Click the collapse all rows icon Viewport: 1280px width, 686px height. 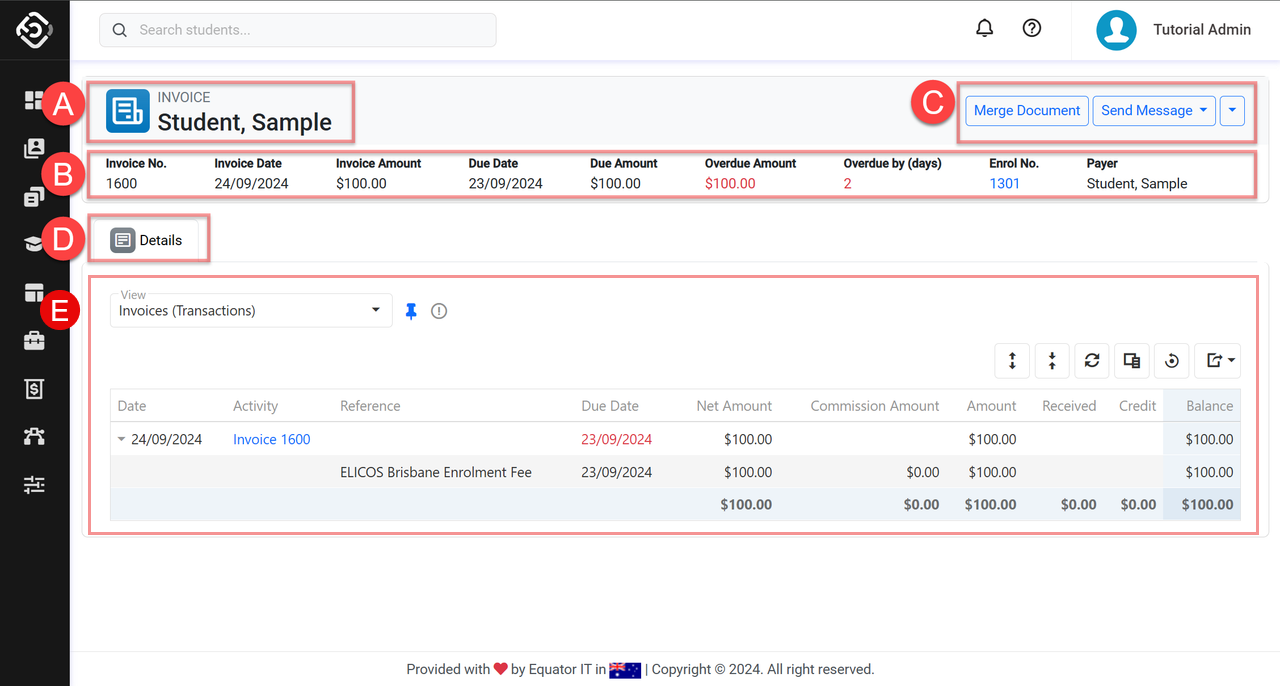point(1052,361)
